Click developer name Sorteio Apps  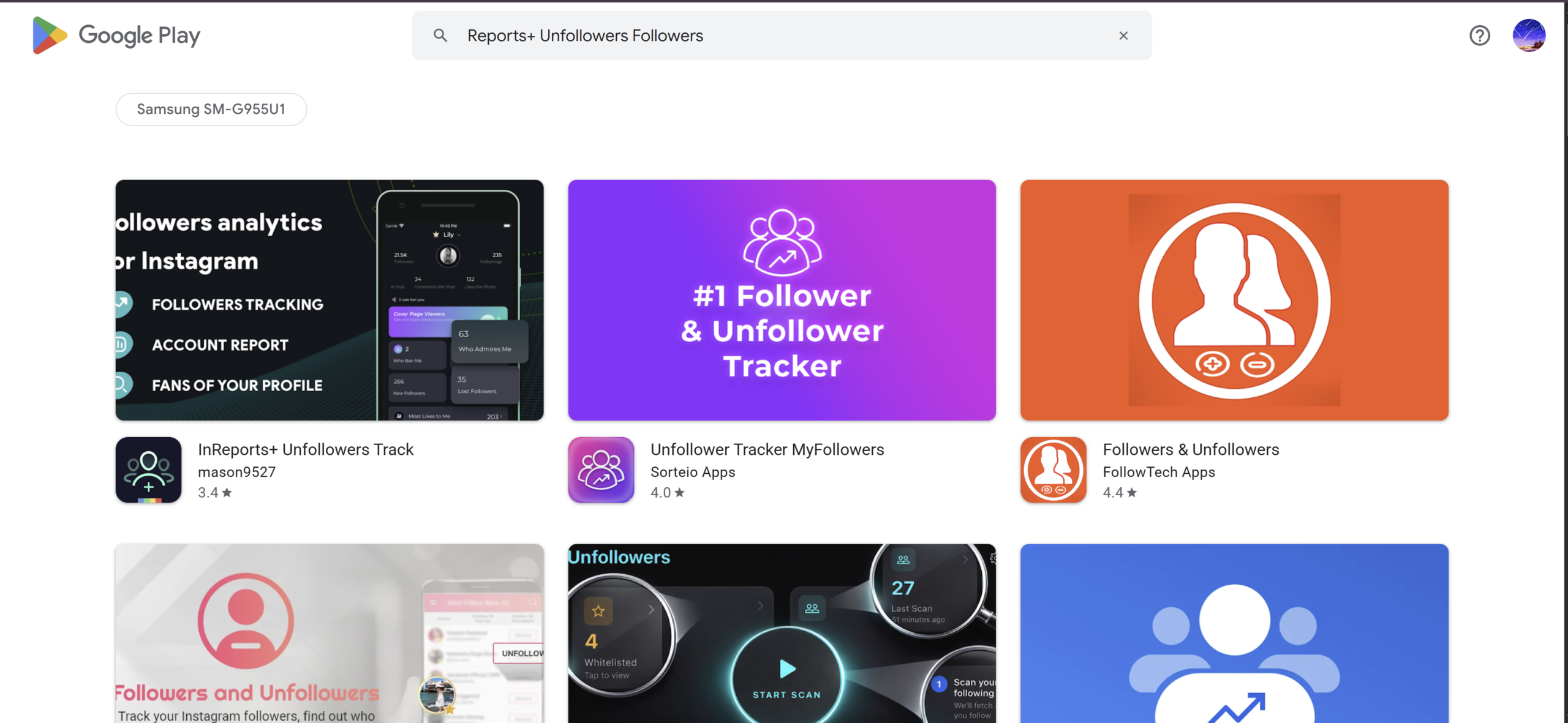click(x=692, y=472)
